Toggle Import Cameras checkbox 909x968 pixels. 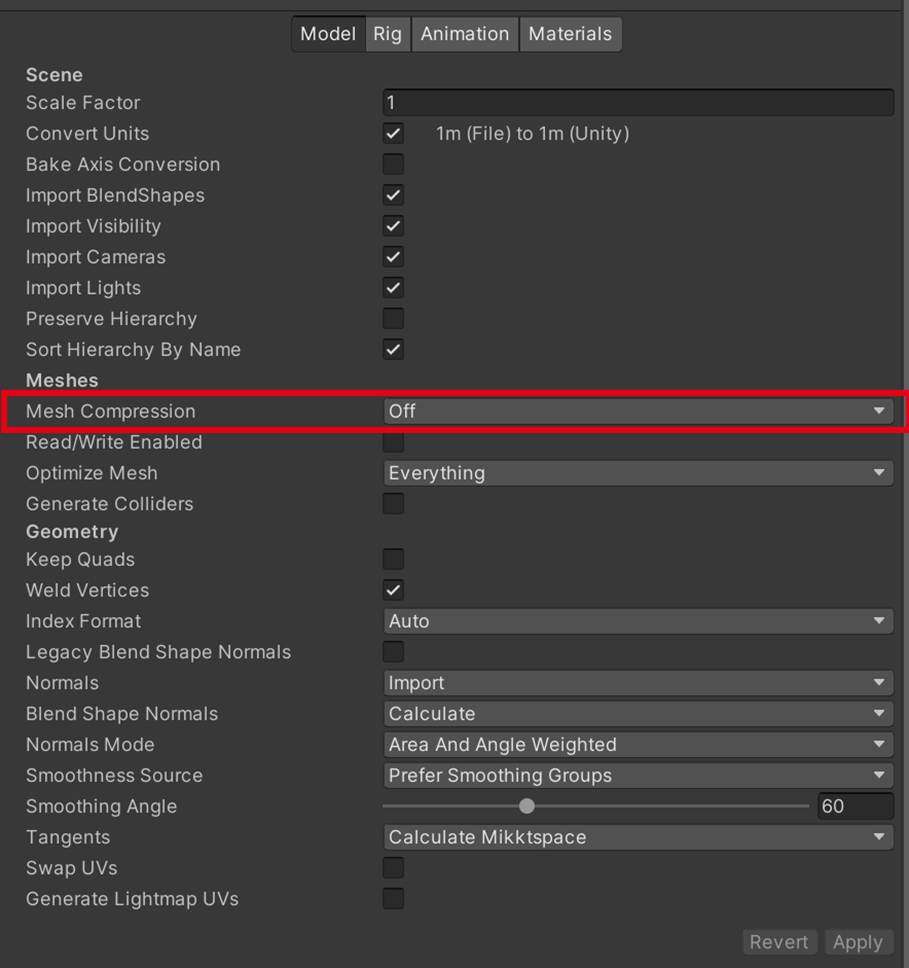[394, 257]
